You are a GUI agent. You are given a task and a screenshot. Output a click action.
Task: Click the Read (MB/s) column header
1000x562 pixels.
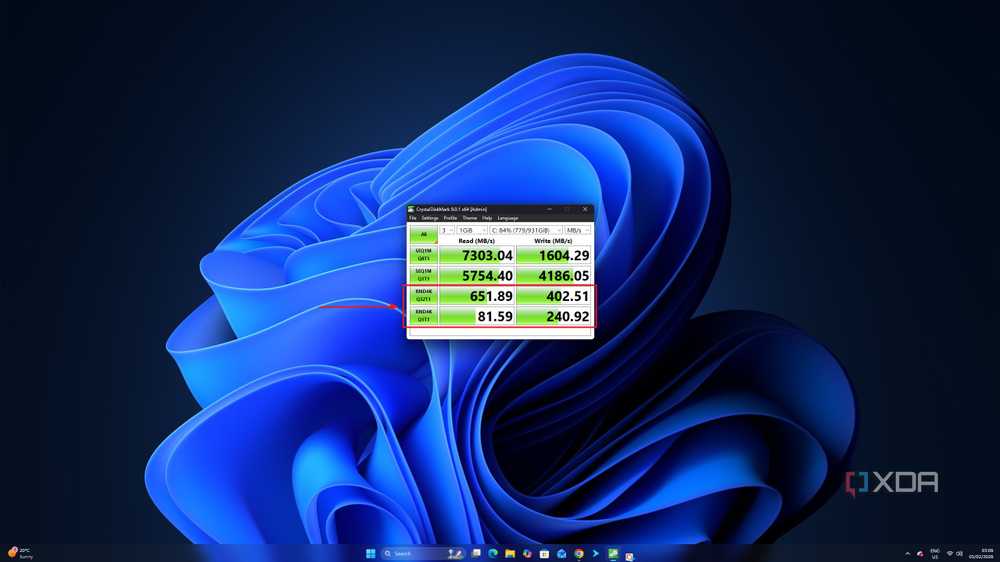tap(476, 240)
